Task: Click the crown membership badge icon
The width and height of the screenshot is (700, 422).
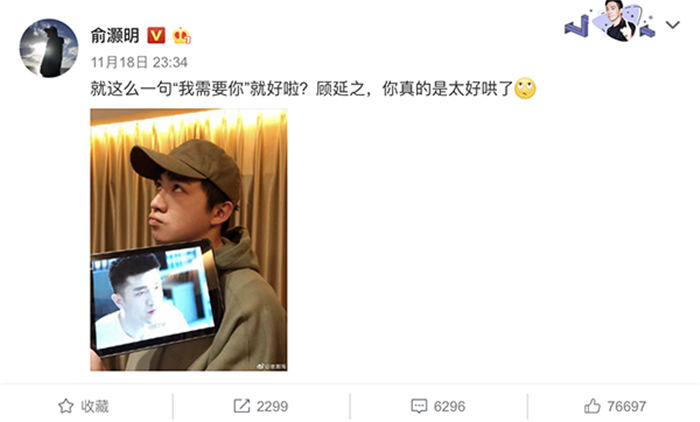Action: (181, 35)
